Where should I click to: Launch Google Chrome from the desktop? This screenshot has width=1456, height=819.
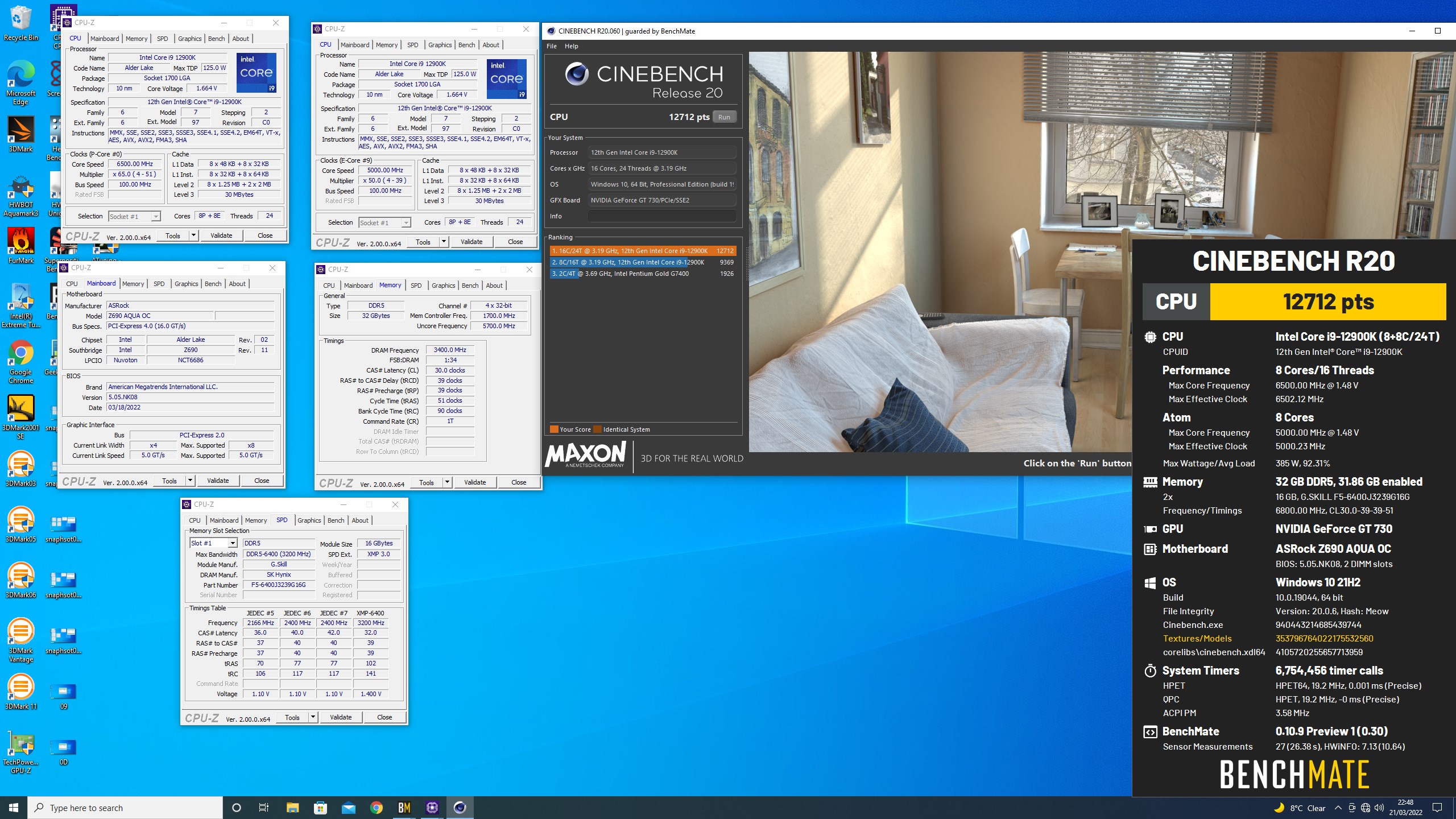click(x=20, y=362)
